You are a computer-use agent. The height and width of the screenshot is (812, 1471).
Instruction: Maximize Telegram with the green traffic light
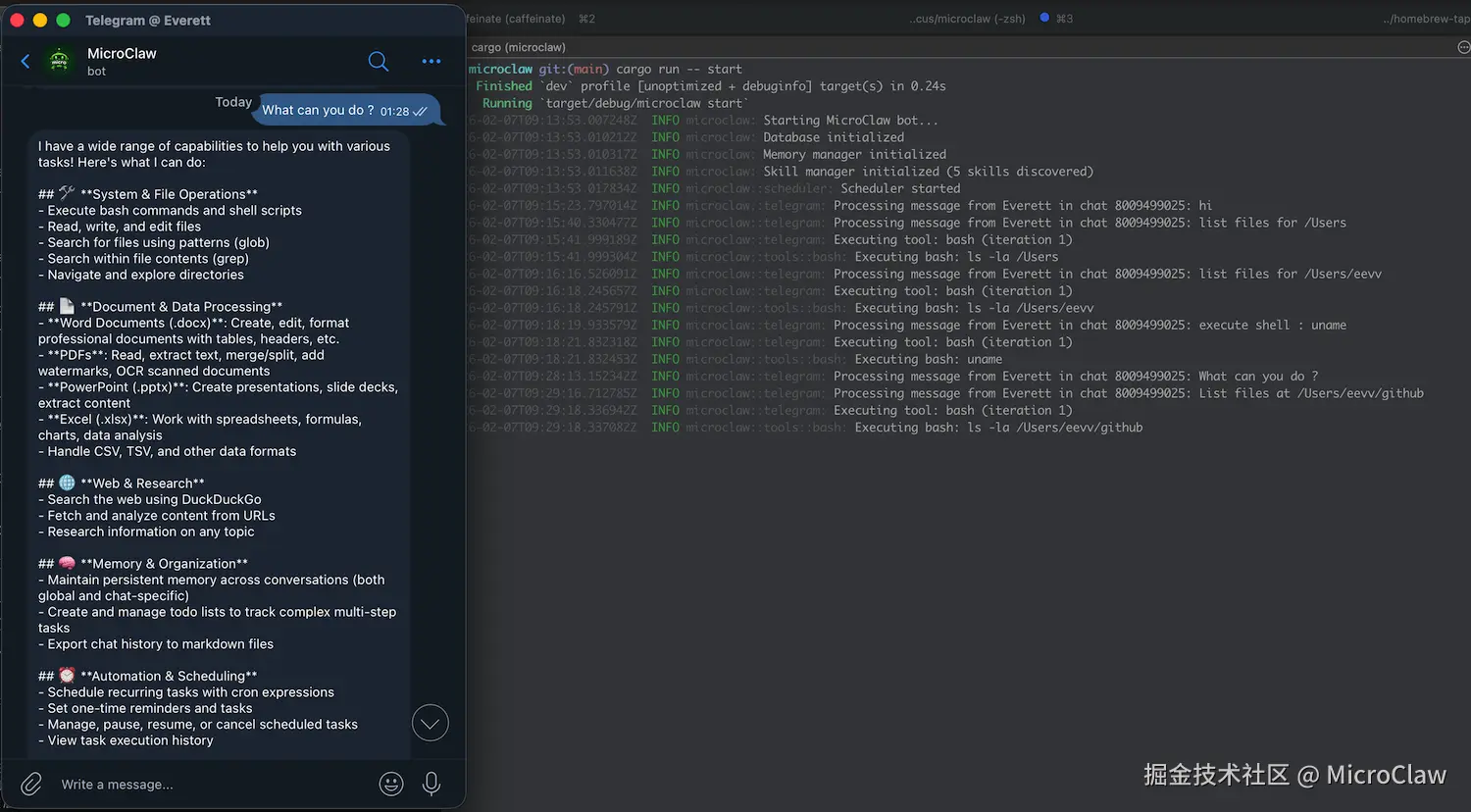62,19
